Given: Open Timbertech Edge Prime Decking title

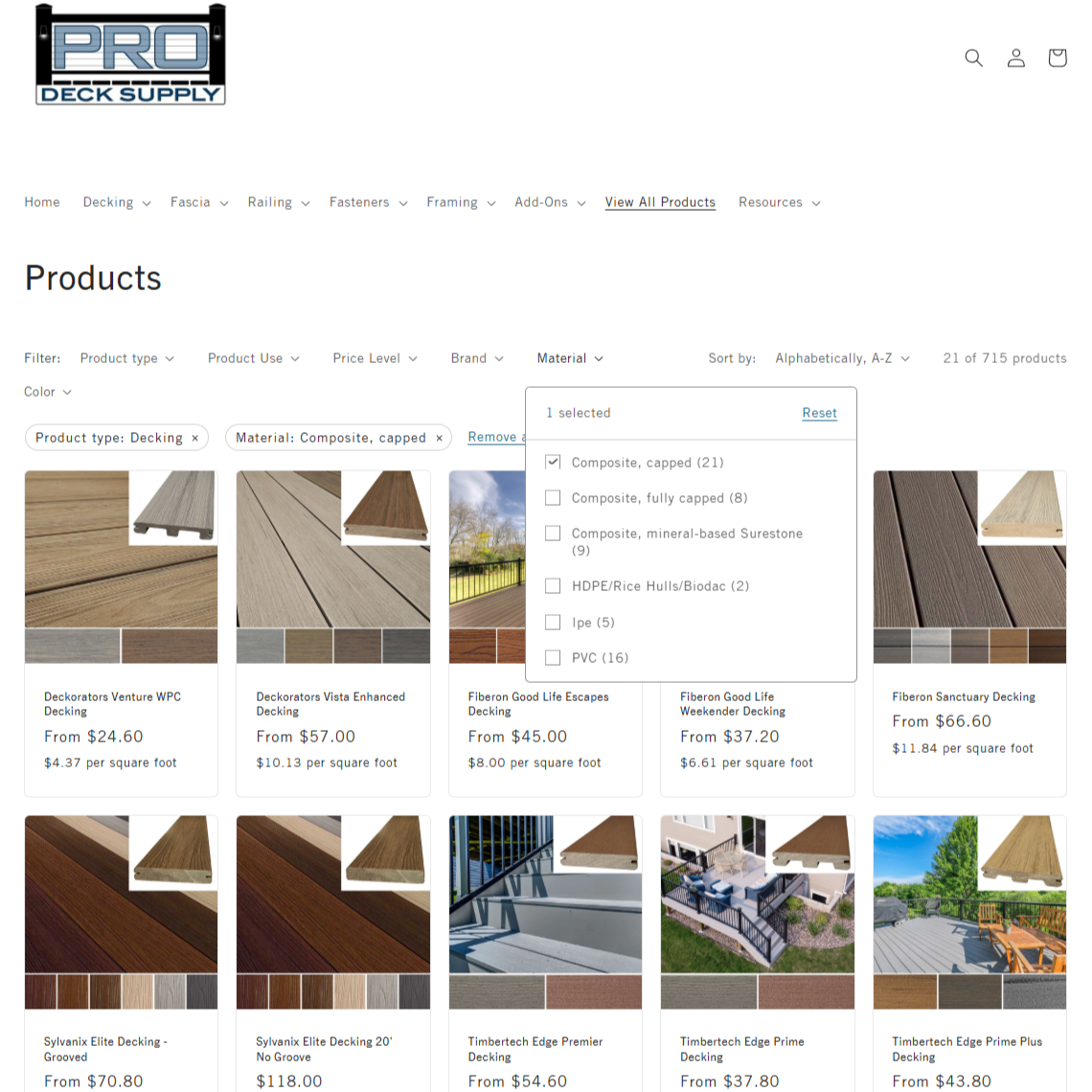Looking at the screenshot, I should 741,1049.
